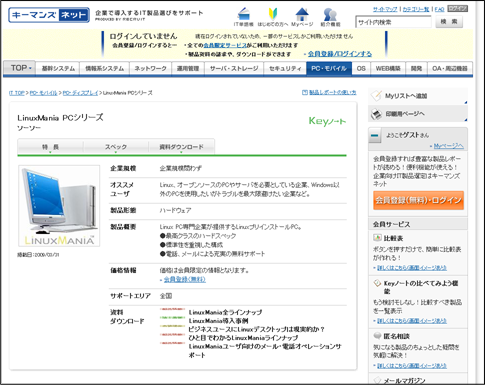
Task: Click the LinuxMania product thumbnail image
Action: tap(59, 206)
